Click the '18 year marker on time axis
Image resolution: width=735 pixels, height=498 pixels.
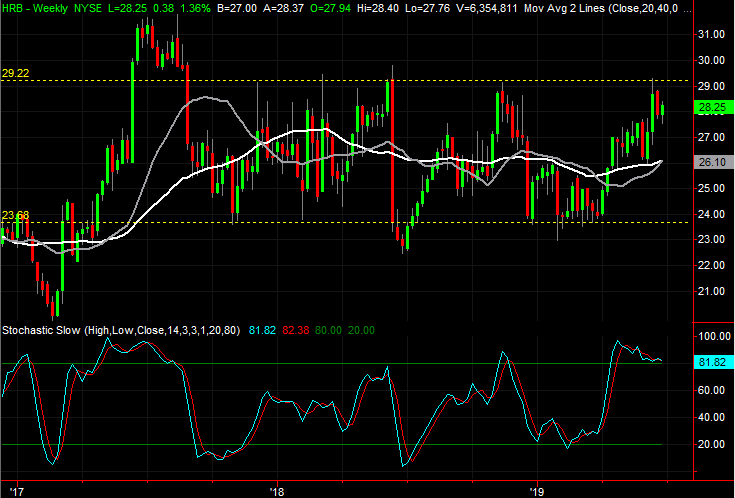click(x=277, y=491)
